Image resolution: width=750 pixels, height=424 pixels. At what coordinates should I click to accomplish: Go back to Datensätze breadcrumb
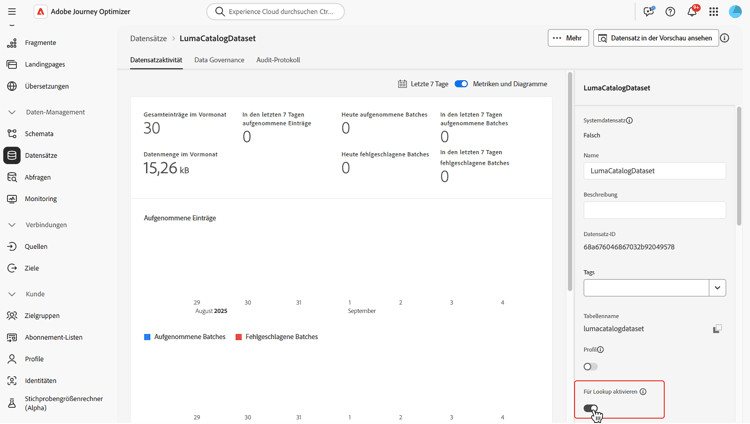point(148,38)
